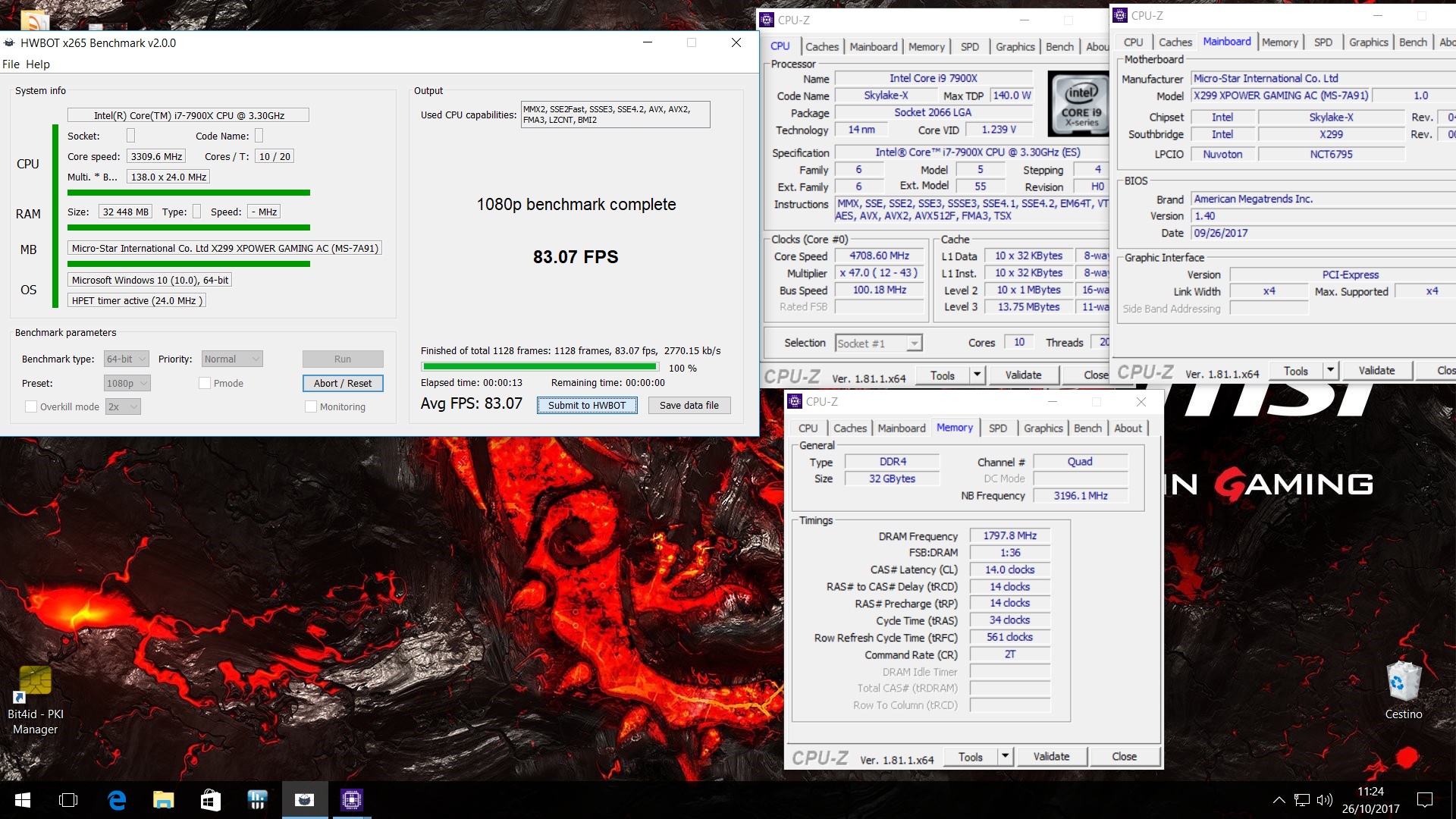Open Graphics tab in CPU-Z Mainboard window
The width and height of the screenshot is (1456, 819).
tap(1368, 42)
